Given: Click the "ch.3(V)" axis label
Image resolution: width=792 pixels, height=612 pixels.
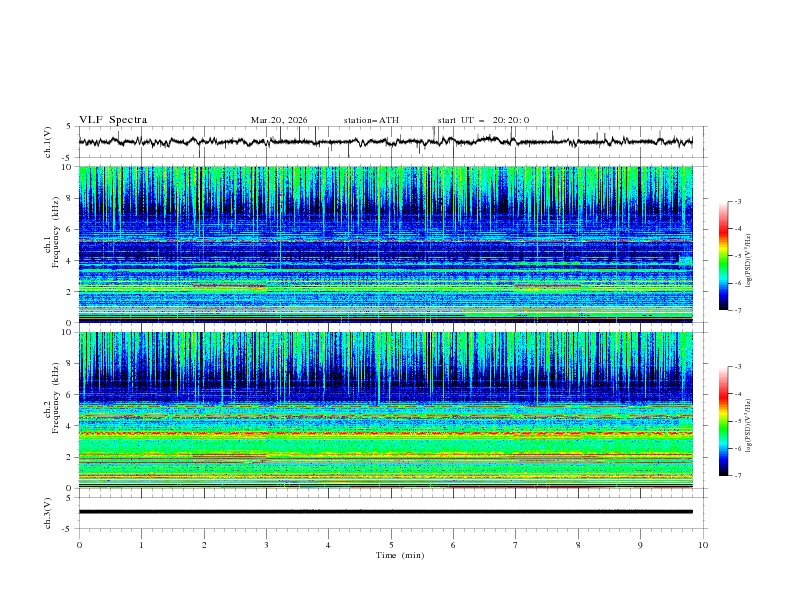Looking at the screenshot, I should pos(48,513).
